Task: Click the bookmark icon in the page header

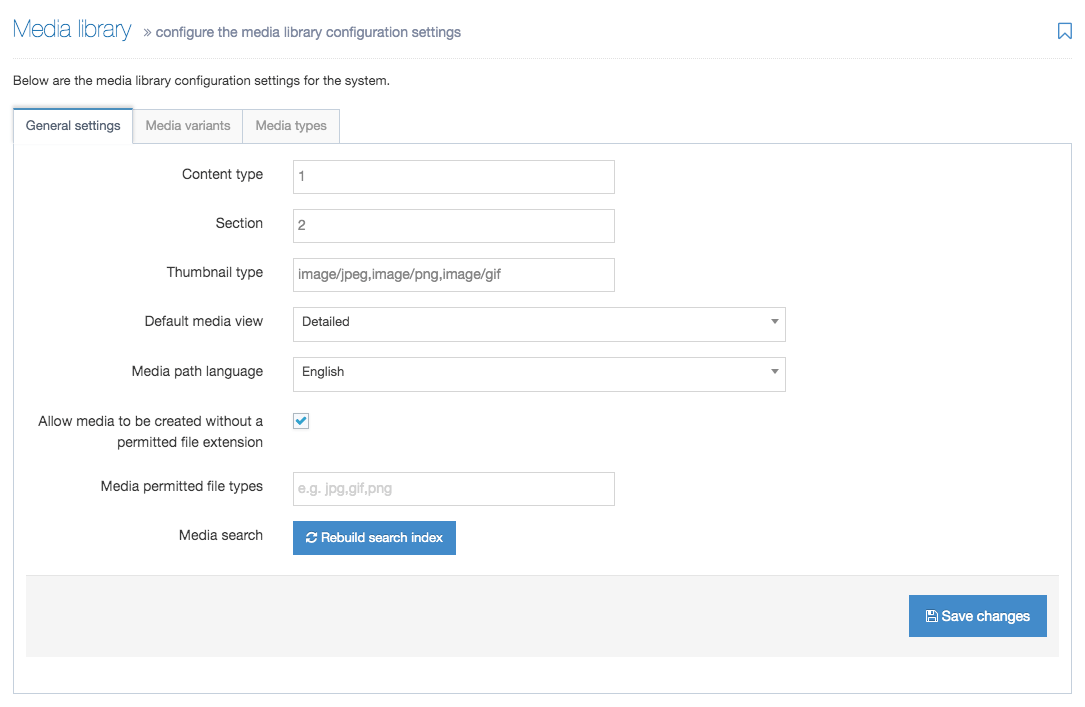Action: 1064,31
